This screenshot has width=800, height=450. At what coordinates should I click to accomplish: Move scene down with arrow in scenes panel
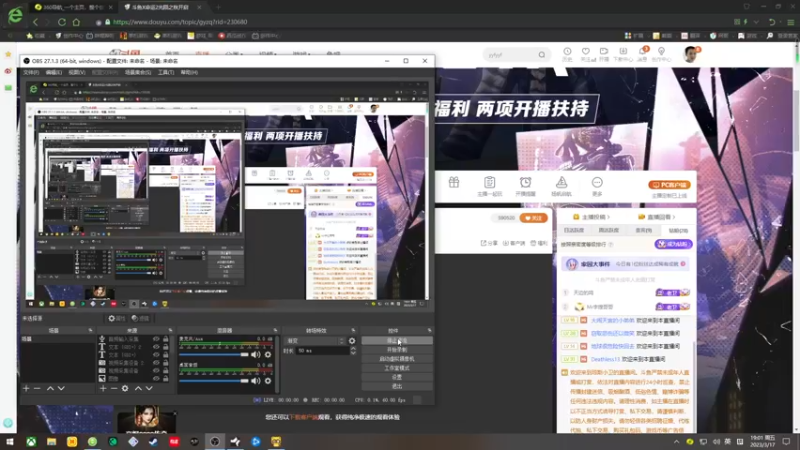point(61,388)
